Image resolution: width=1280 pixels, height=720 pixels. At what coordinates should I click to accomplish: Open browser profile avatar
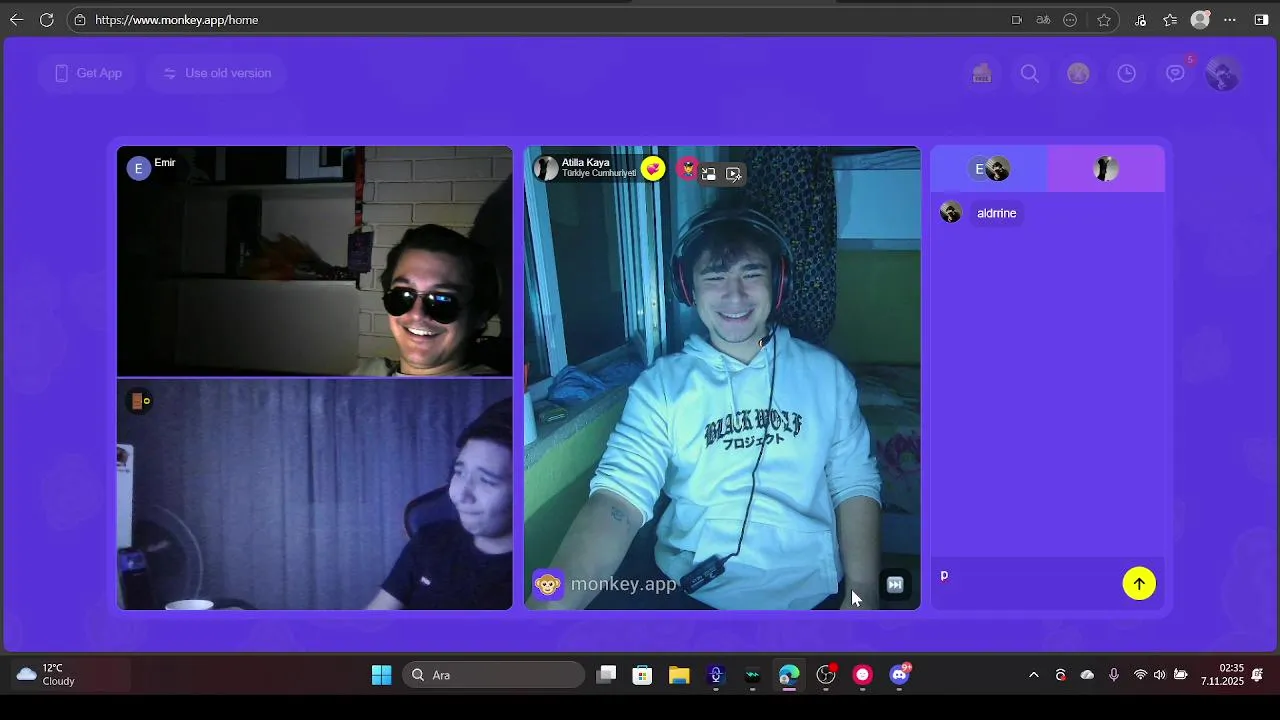tap(1201, 20)
